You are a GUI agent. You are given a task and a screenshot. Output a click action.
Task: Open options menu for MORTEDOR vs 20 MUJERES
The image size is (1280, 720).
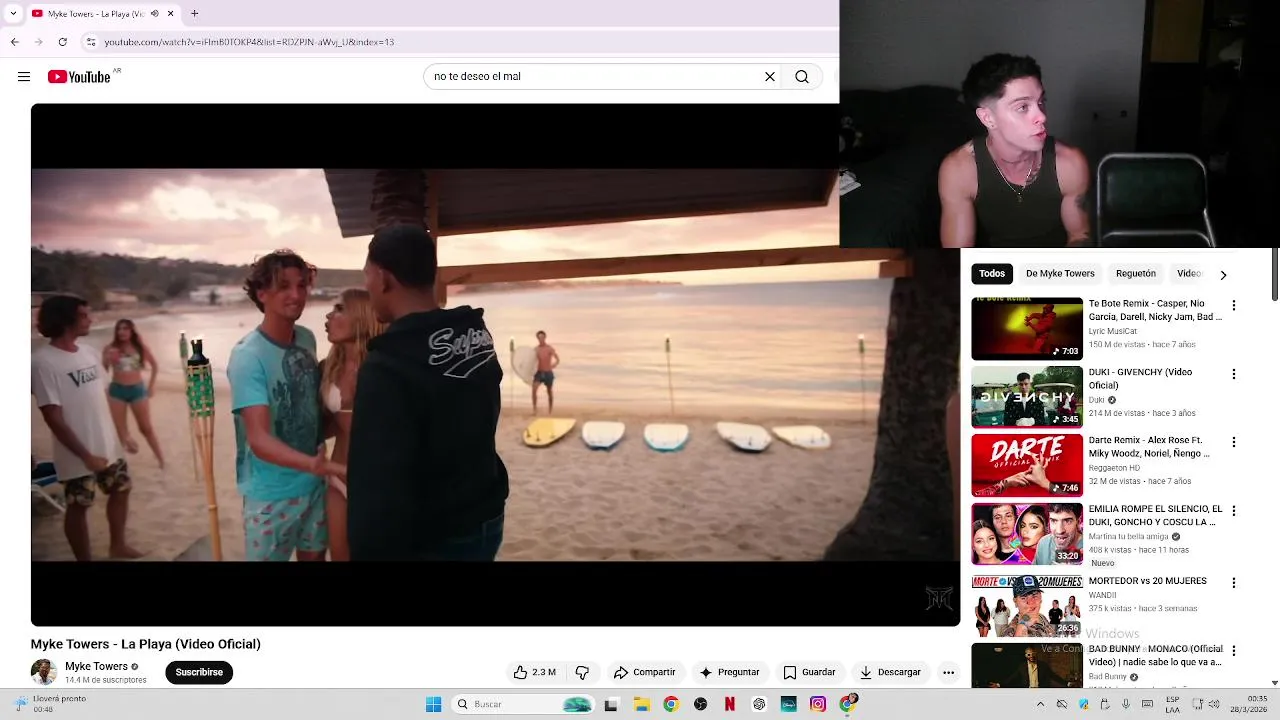coord(1234,583)
